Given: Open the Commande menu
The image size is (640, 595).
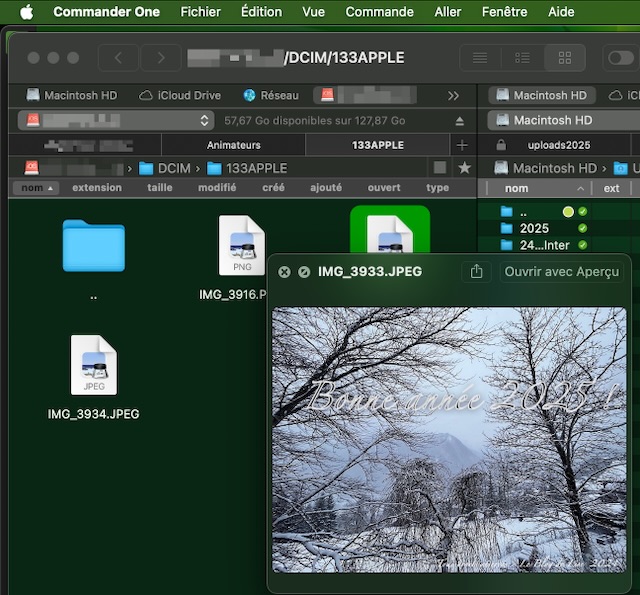Looking at the screenshot, I should click(x=379, y=12).
